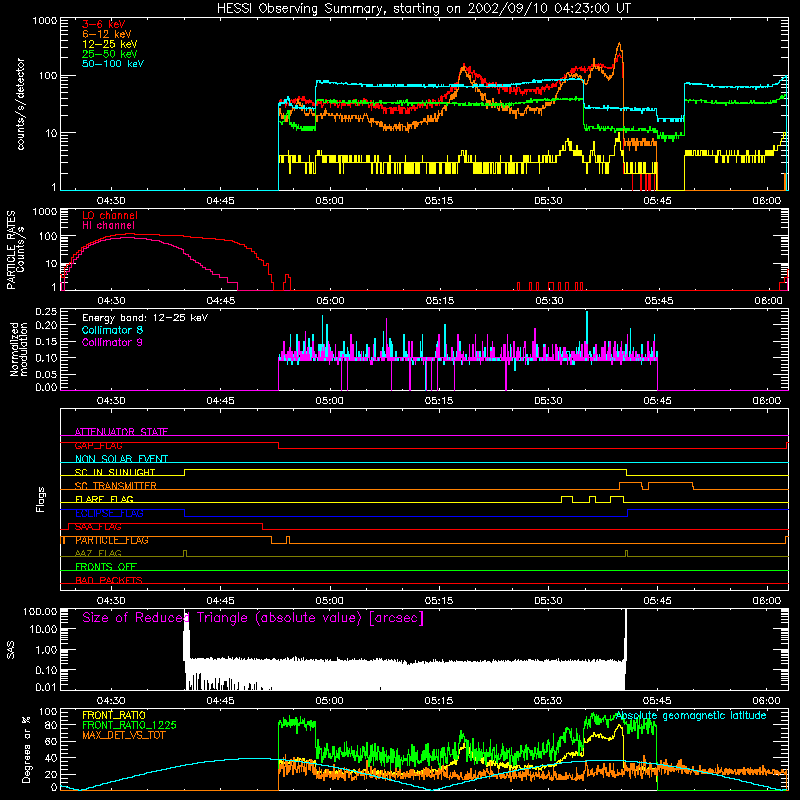
Task: Click the 'Degrees or %' axis label
Action: tap(26, 749)
